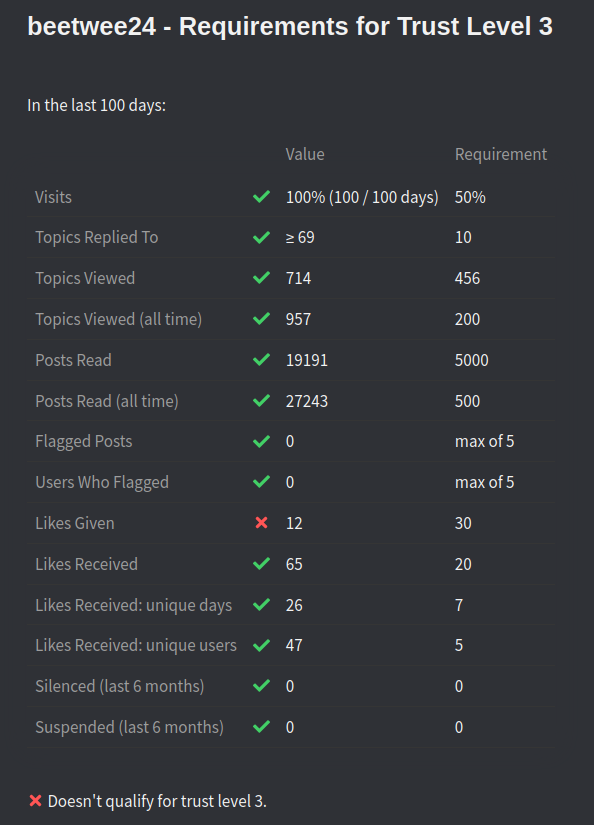Image resolution: width=594 pixels, height=825 pixels.
Task: Click the red X before Doesn't qualify message
Action: click(x=35, y=801)
